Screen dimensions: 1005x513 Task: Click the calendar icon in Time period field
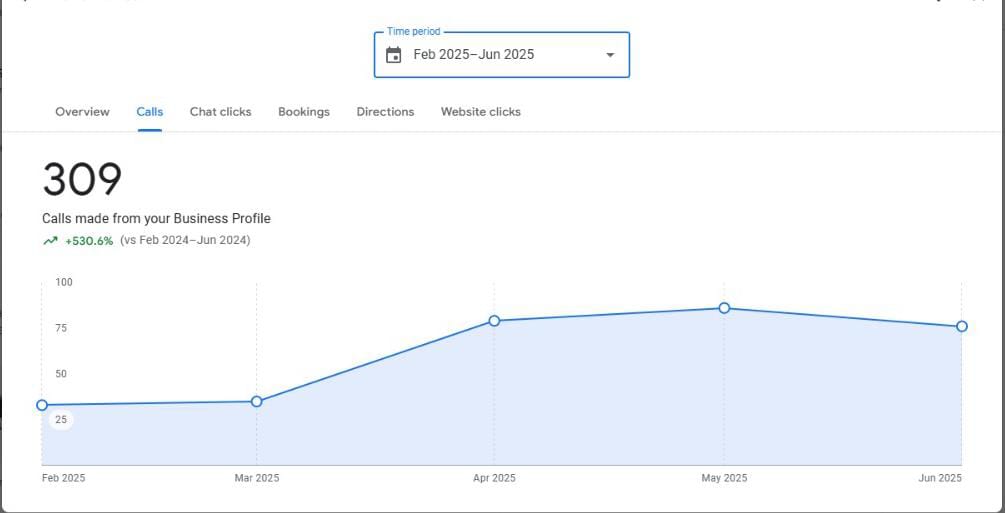(x=394, y=55)
